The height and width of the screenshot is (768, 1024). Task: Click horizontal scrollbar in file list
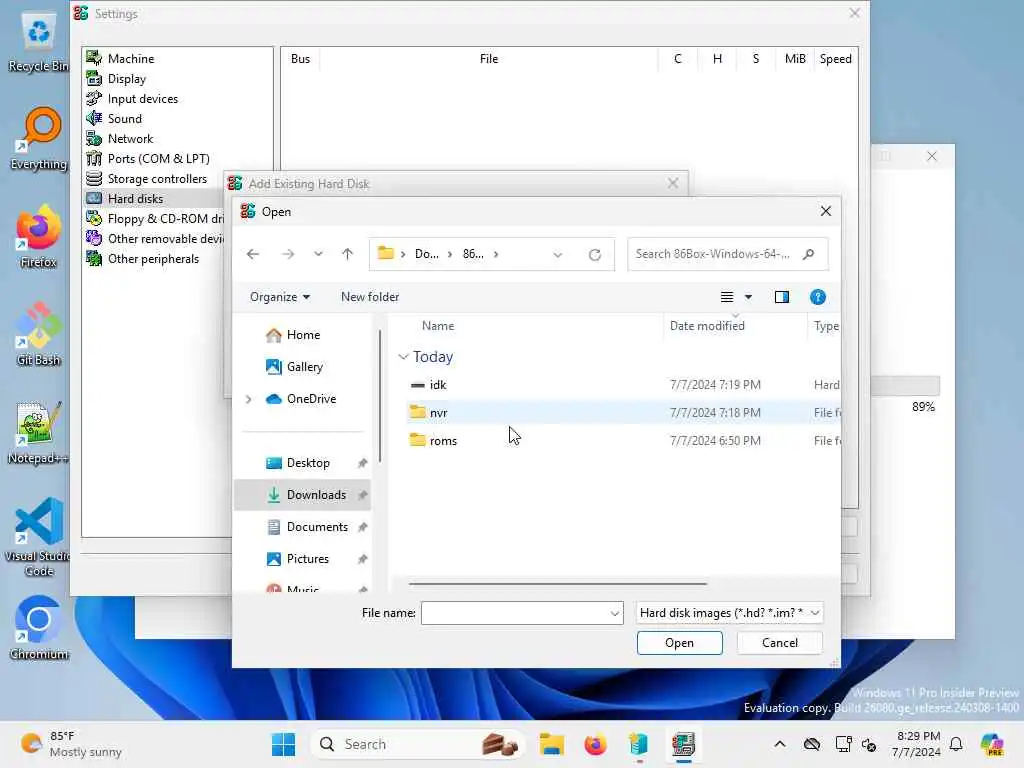(x=558, y=583)
